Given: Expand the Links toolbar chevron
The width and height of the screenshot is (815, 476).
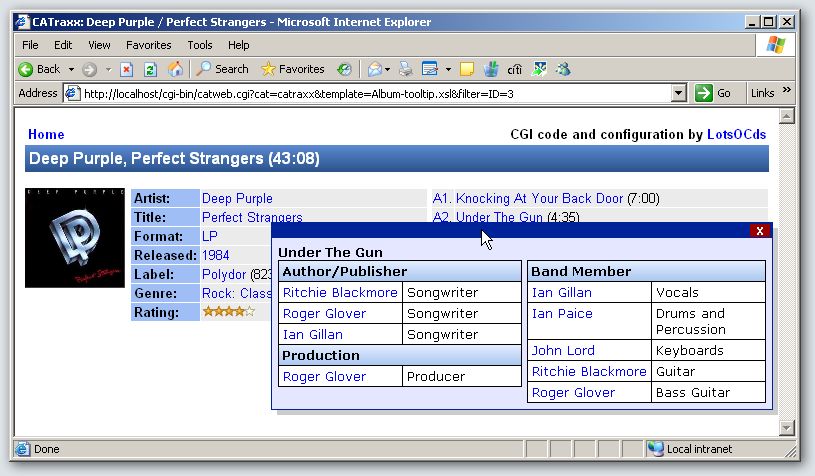Looking at the screenshot, I should tap(787, 92).
